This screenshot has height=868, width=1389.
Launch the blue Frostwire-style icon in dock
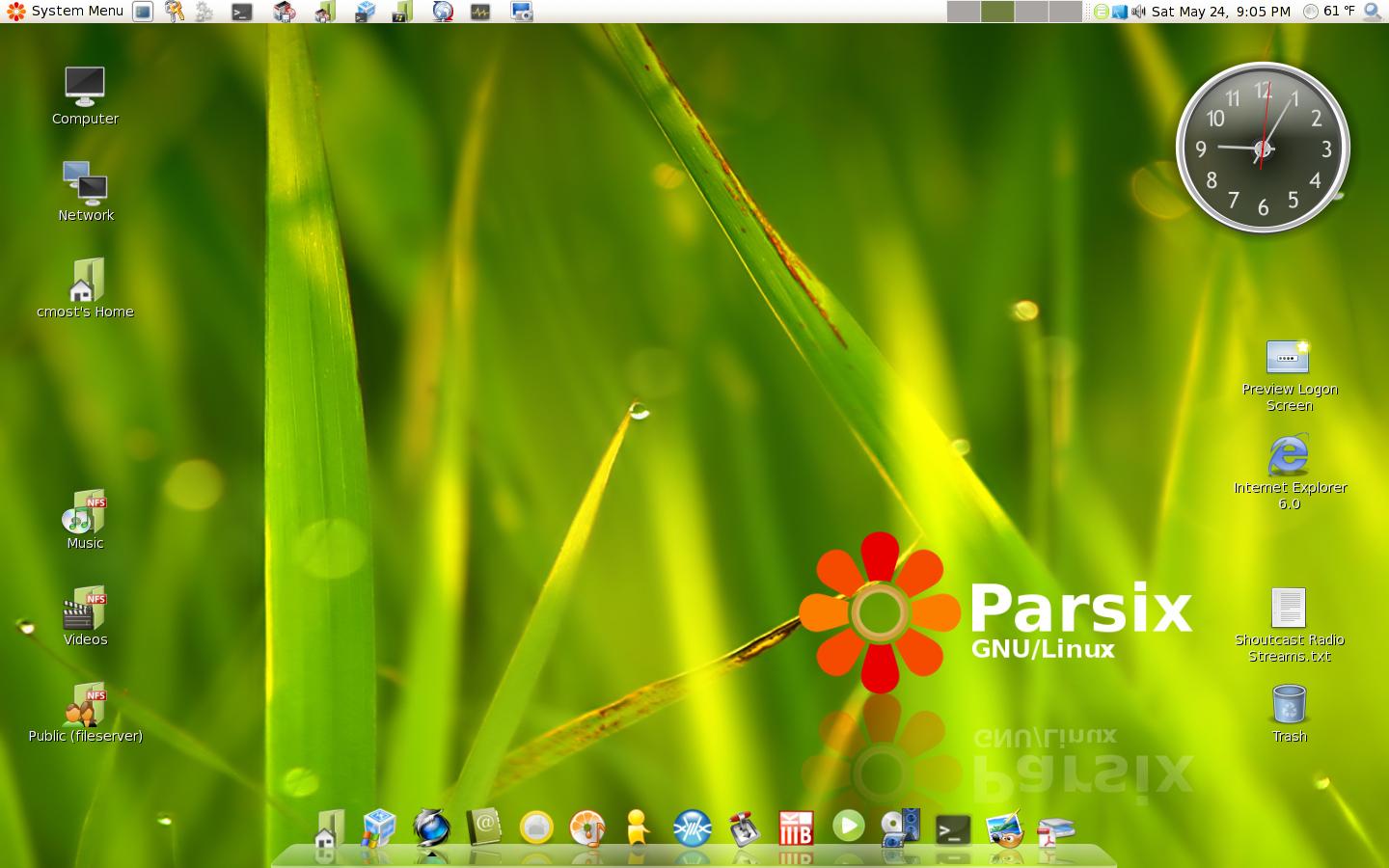coord(692,827)
